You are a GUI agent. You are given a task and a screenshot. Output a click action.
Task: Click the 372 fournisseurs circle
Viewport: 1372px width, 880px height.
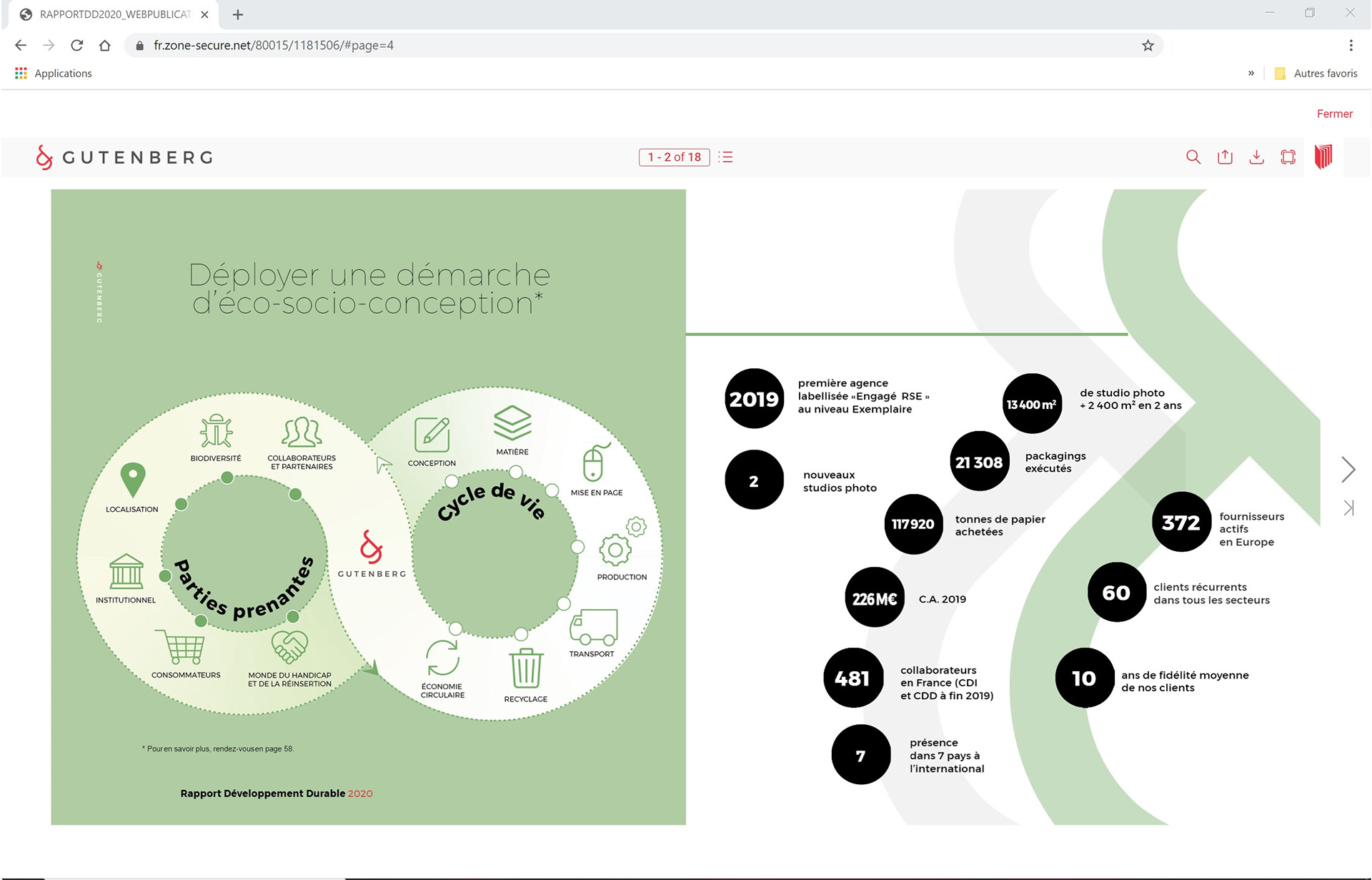point(1181,523)
